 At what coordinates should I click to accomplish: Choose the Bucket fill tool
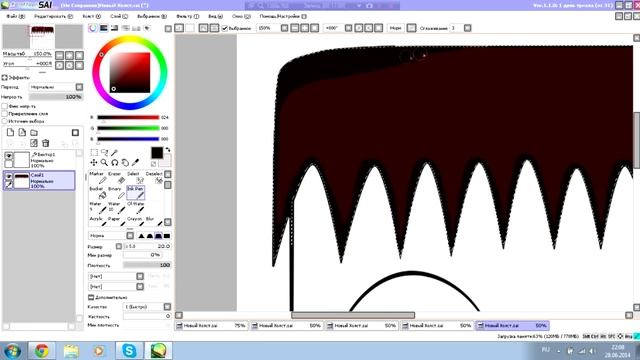click(98, 193)
